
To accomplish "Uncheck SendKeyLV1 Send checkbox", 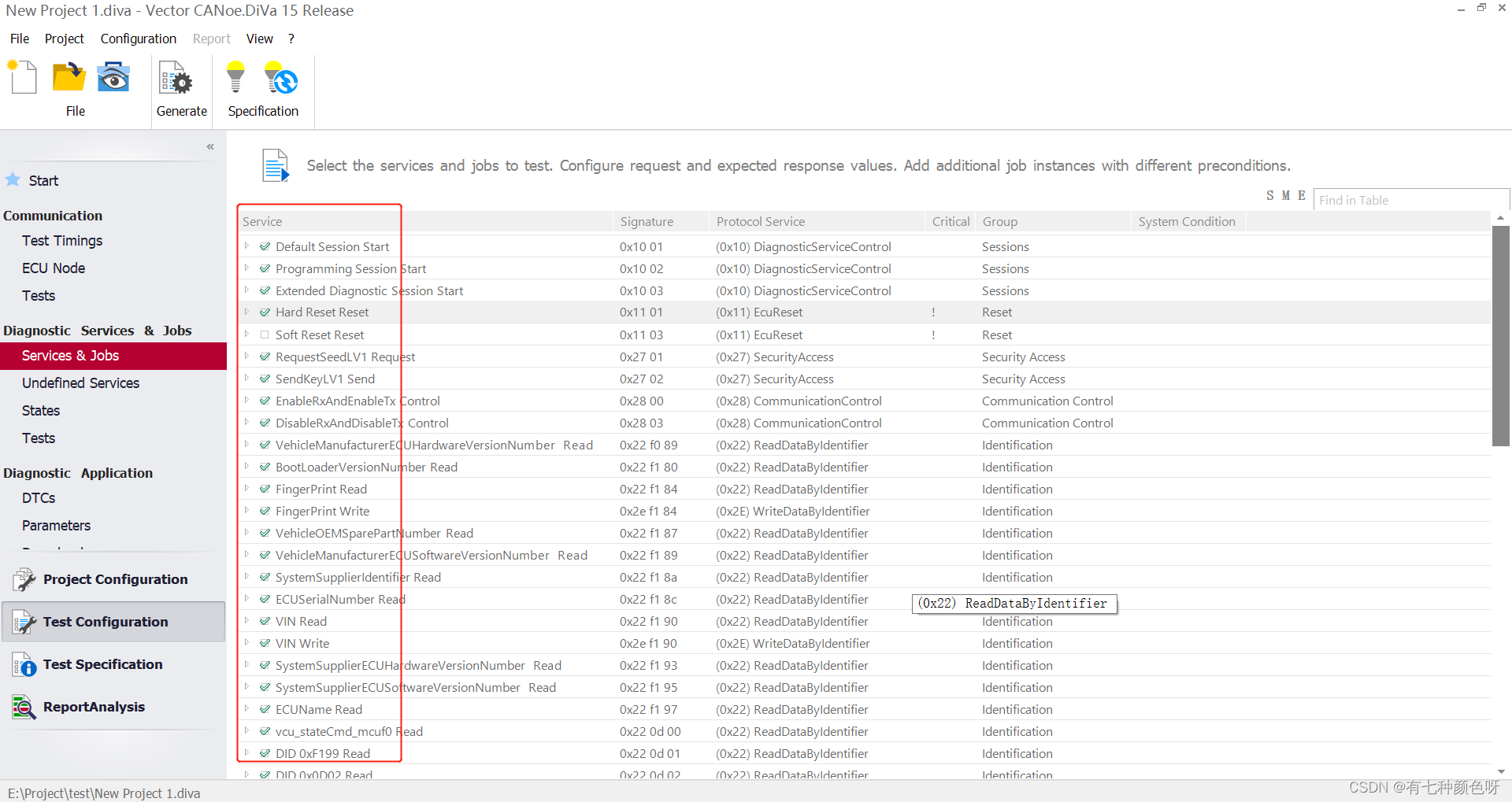I will tap(265, 379).
